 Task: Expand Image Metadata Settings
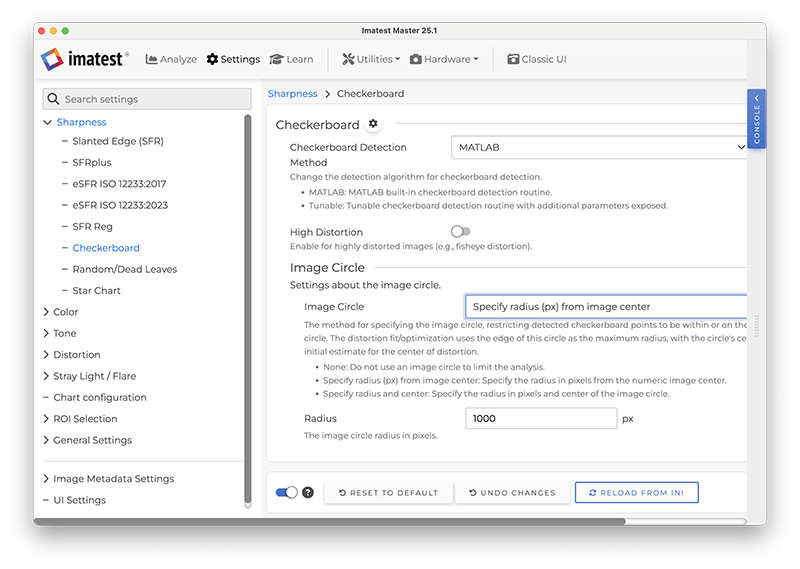click(46, 479)
